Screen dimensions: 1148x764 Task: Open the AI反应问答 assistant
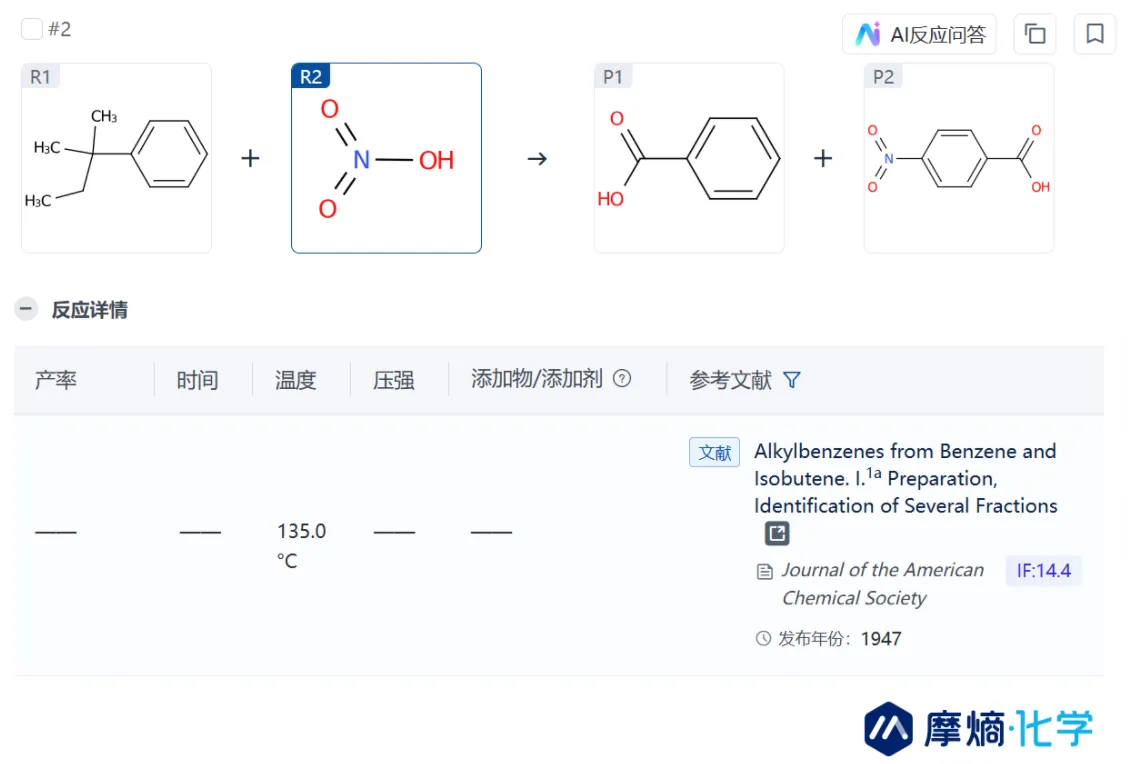[x=919, y=34]
